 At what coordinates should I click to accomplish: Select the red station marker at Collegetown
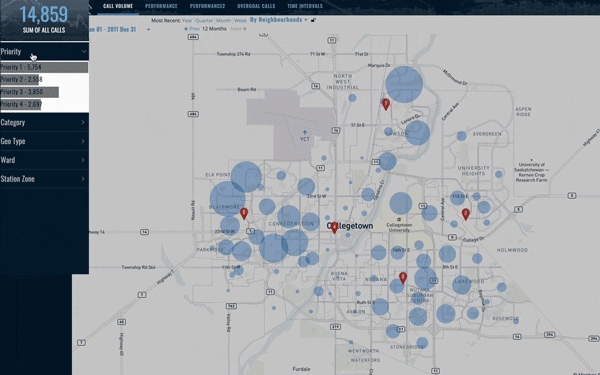(x=334, y=228)
